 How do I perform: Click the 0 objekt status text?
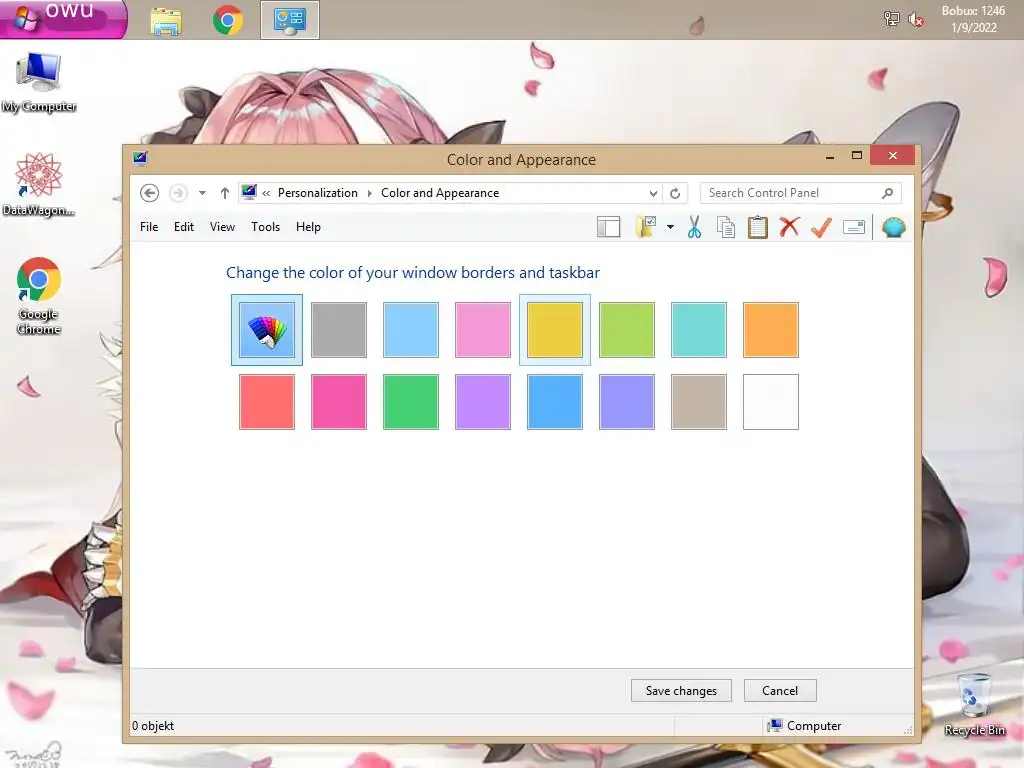153,726
